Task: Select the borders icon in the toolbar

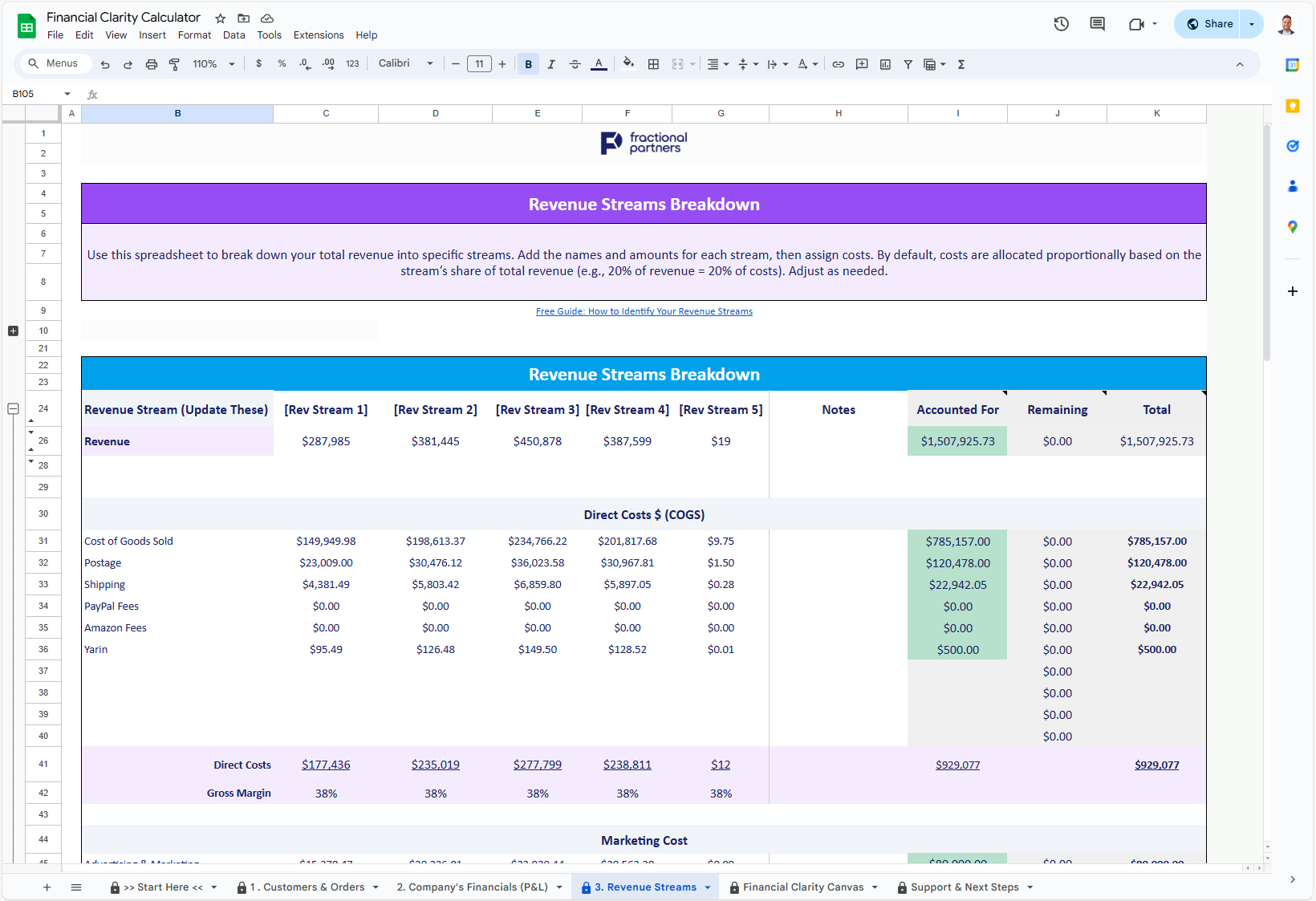Action: (x=653, y=64)
